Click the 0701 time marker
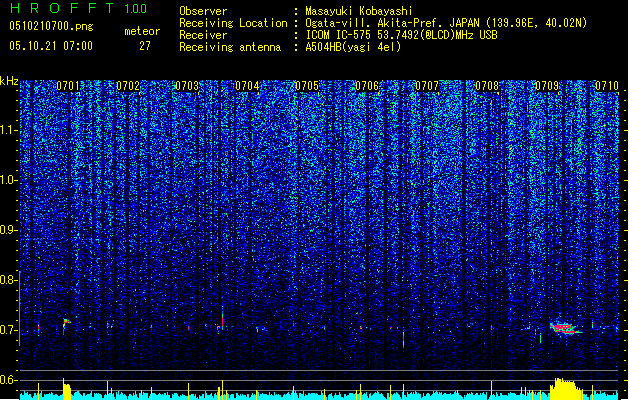Image resolution: width=629 pixels, height=400 pixels. click(68, 86)
